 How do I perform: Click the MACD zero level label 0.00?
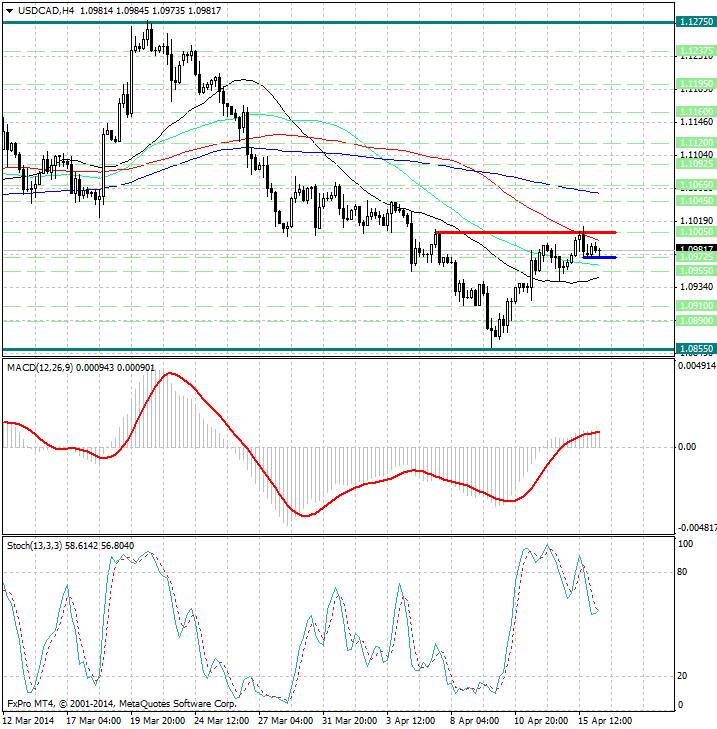pos(687,447)
